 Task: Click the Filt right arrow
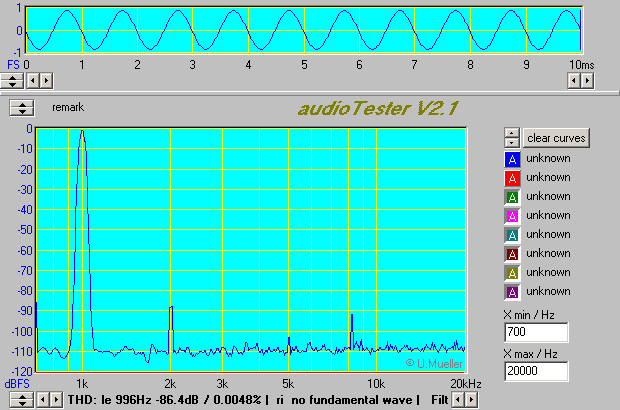471,400
